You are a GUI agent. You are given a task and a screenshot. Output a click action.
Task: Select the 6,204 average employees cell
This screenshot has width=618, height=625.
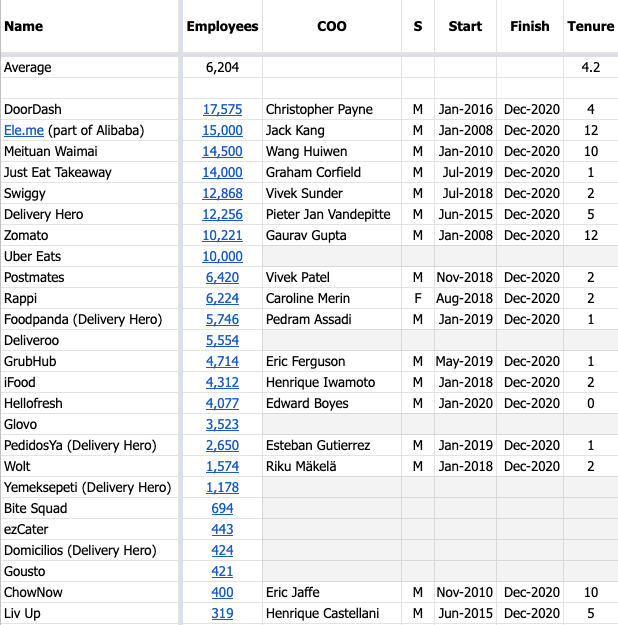[222, 67]
